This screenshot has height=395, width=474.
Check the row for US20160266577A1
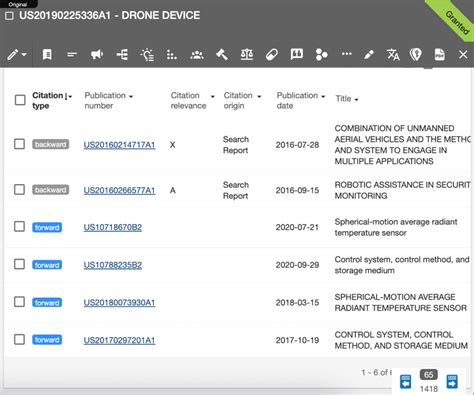pyautogui.click(x=19, y=190)
